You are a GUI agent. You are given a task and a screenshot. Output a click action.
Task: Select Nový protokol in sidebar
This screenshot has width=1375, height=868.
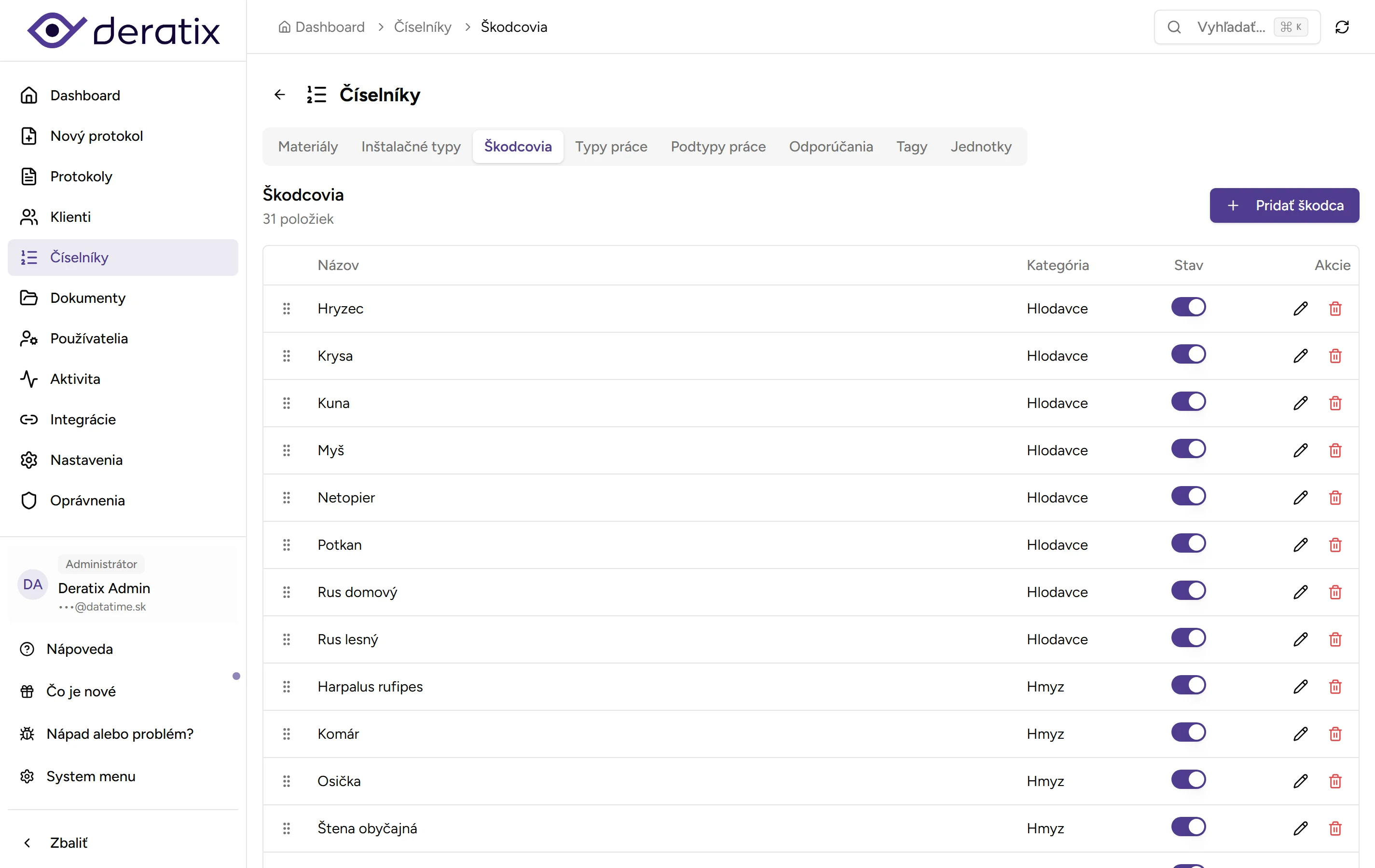[96, 136]
